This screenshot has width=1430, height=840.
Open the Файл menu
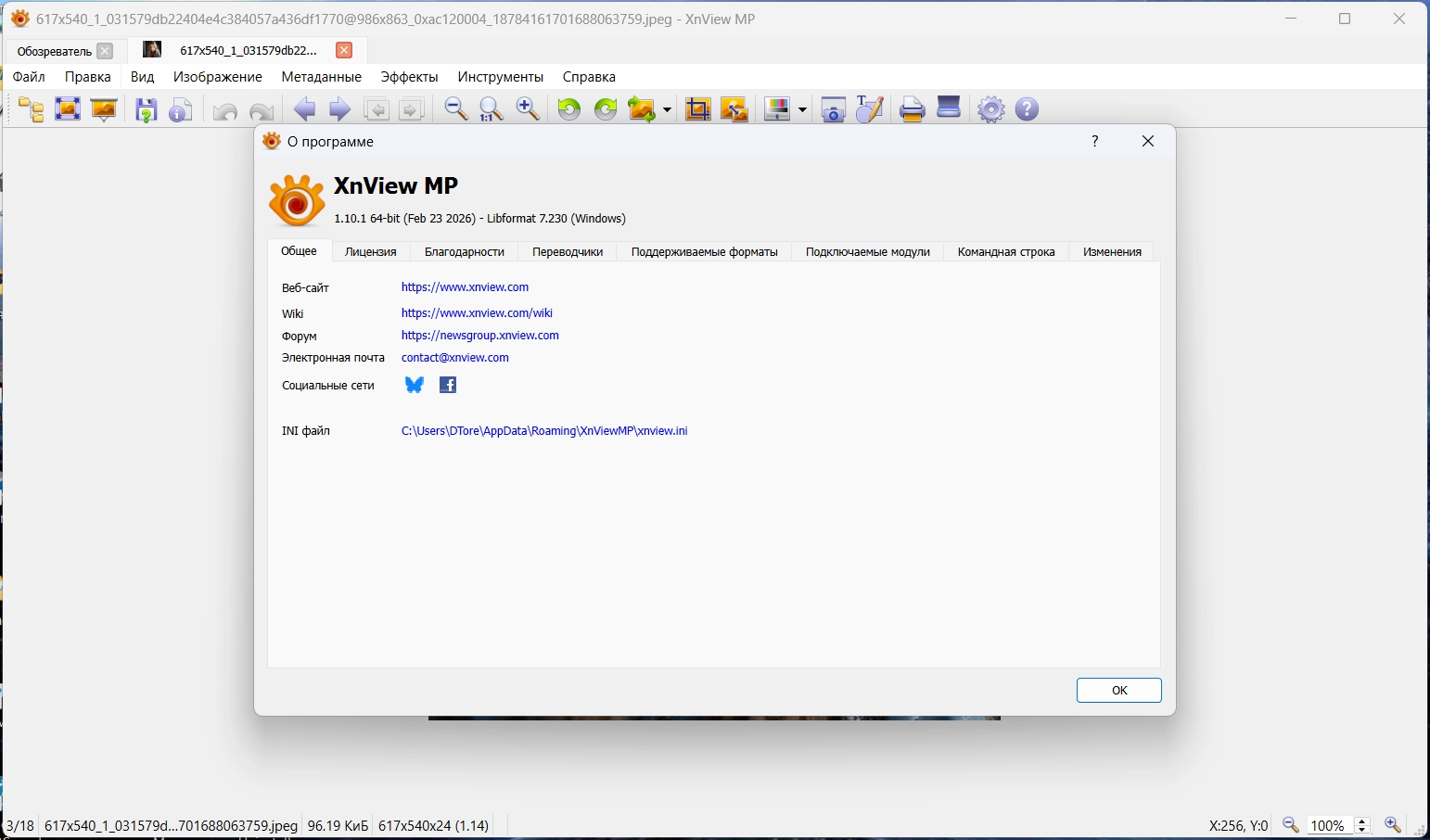30,77
